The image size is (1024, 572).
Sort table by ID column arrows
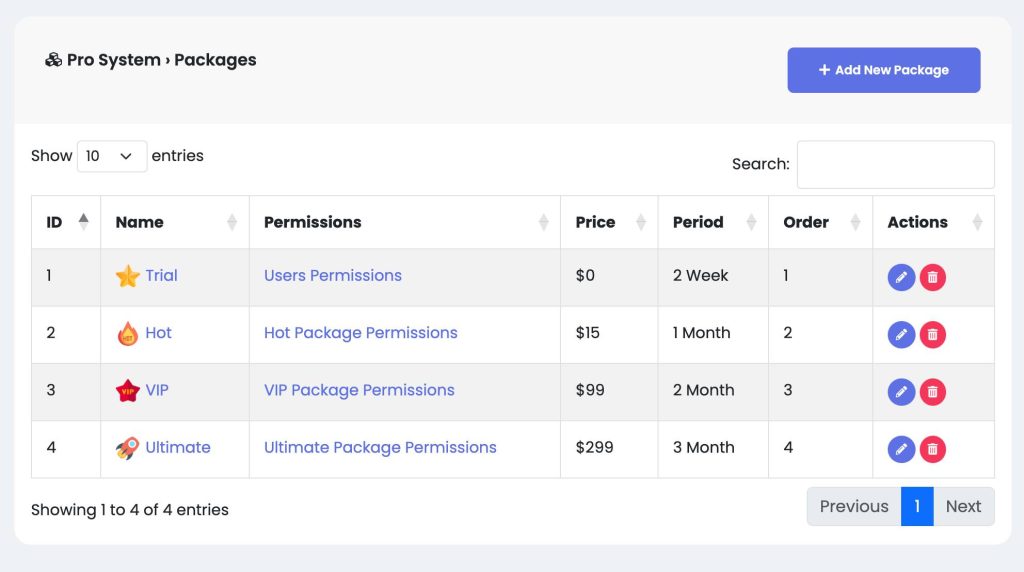coord(84,222)
